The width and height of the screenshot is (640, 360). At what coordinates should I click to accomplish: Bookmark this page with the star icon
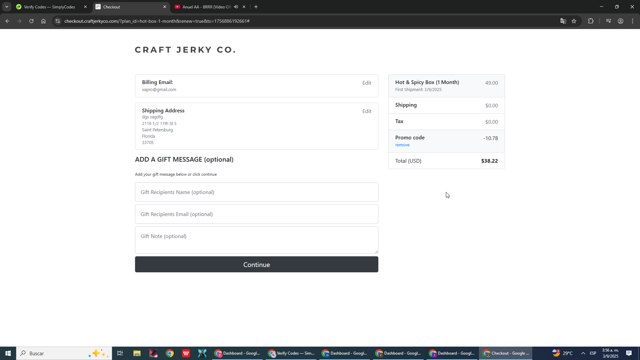point(574,21)
